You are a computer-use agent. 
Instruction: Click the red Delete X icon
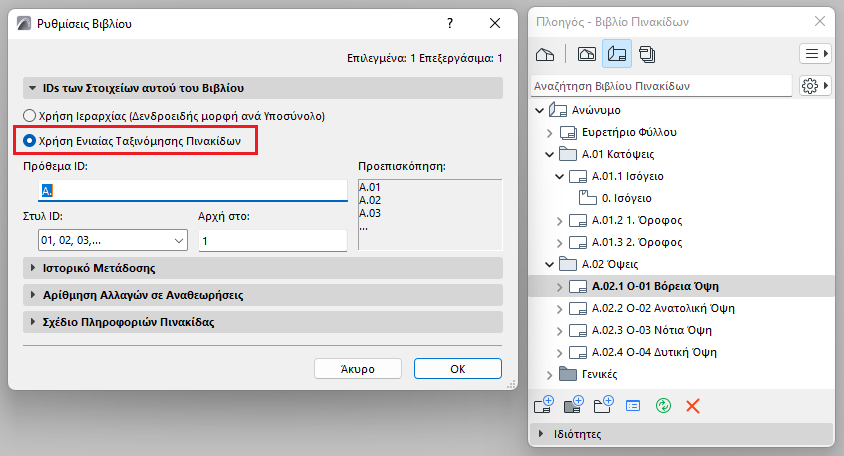click(693, 406)
